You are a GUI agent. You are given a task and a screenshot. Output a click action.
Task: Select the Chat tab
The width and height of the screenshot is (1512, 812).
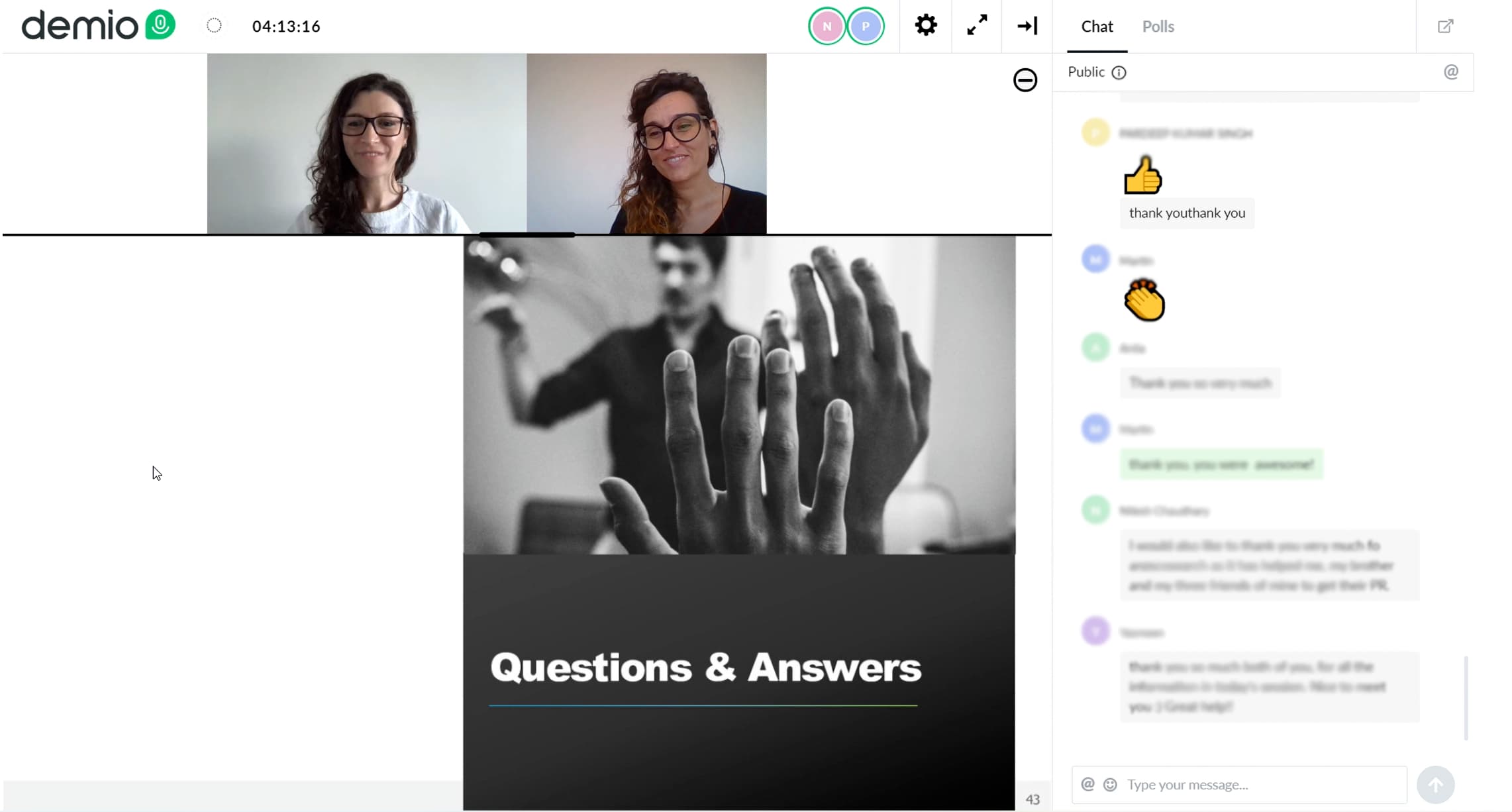tap(1097, 26)
